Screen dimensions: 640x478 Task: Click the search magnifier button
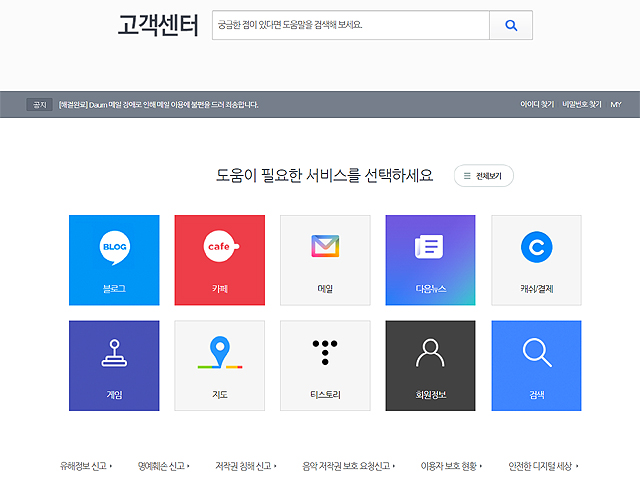pos(511,25)
